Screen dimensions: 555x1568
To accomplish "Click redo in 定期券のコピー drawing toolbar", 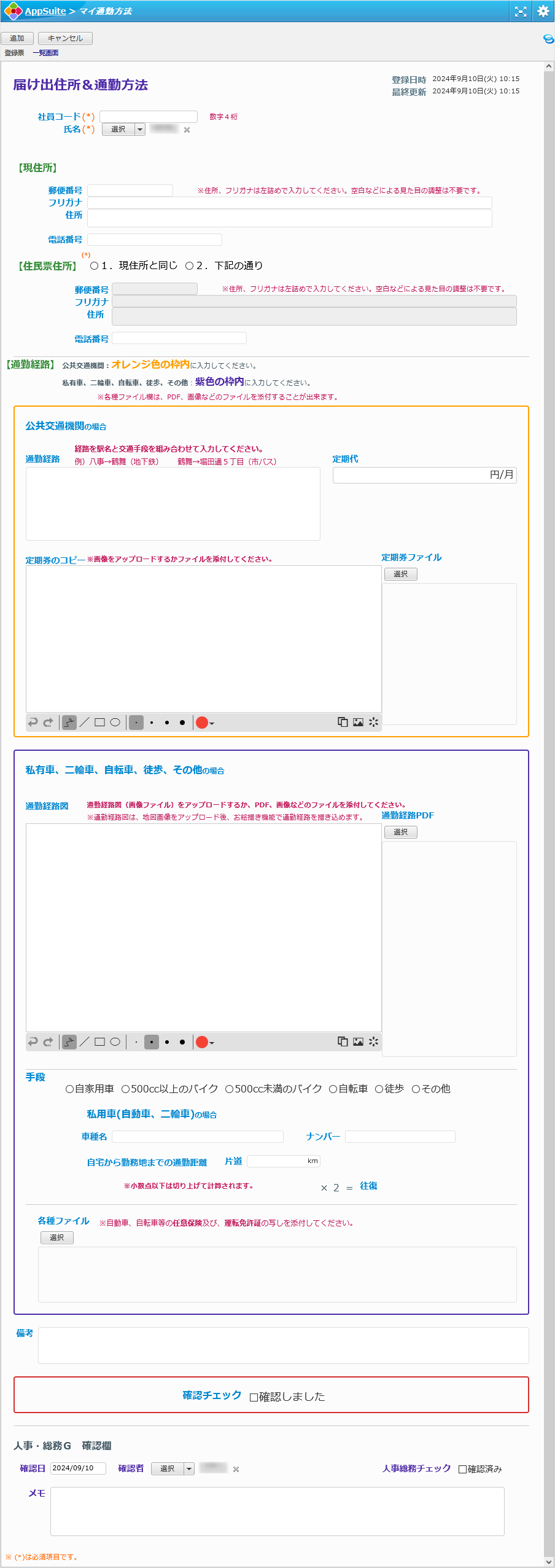I will pyautogui.click(x=48, y=722).
